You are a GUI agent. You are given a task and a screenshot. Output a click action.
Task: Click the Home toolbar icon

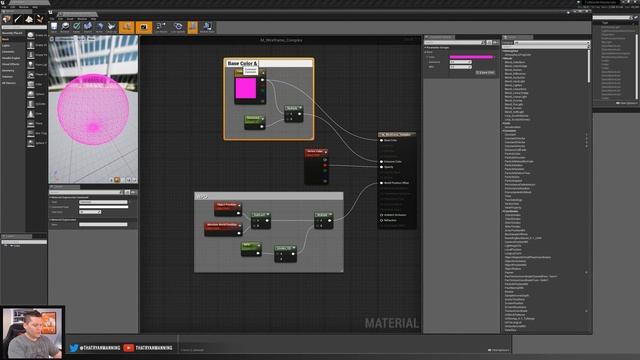pos(99,27)
